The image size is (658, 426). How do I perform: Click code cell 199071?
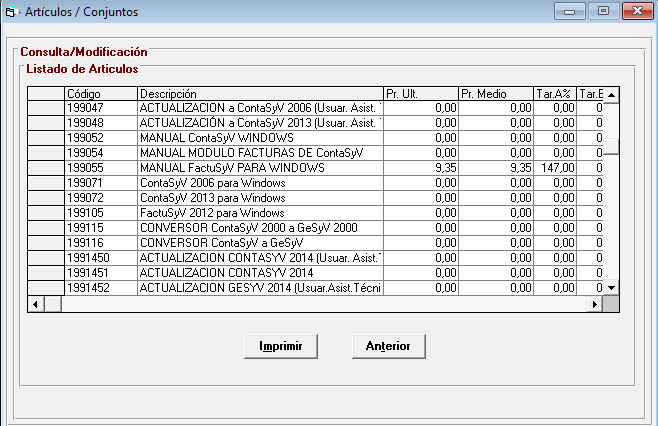pyautogui.click(x=101, y=183)
